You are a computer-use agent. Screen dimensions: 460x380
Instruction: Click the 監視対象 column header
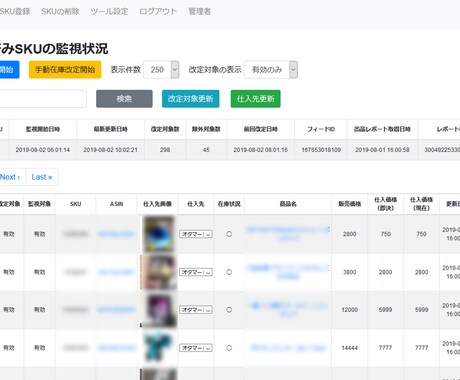[39, 204]
